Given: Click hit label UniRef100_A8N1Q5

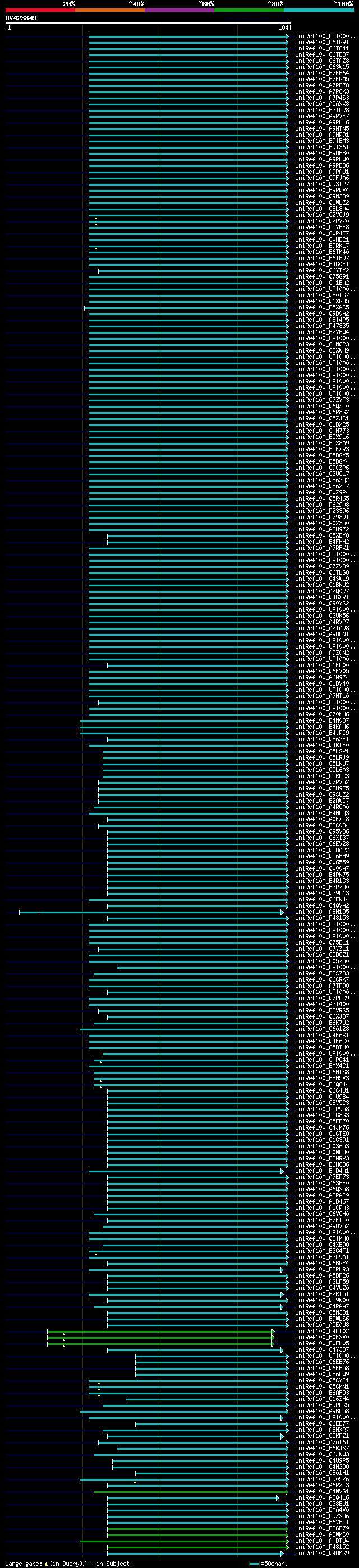Looking at the screenshot, I should click(x=322, y=912).
